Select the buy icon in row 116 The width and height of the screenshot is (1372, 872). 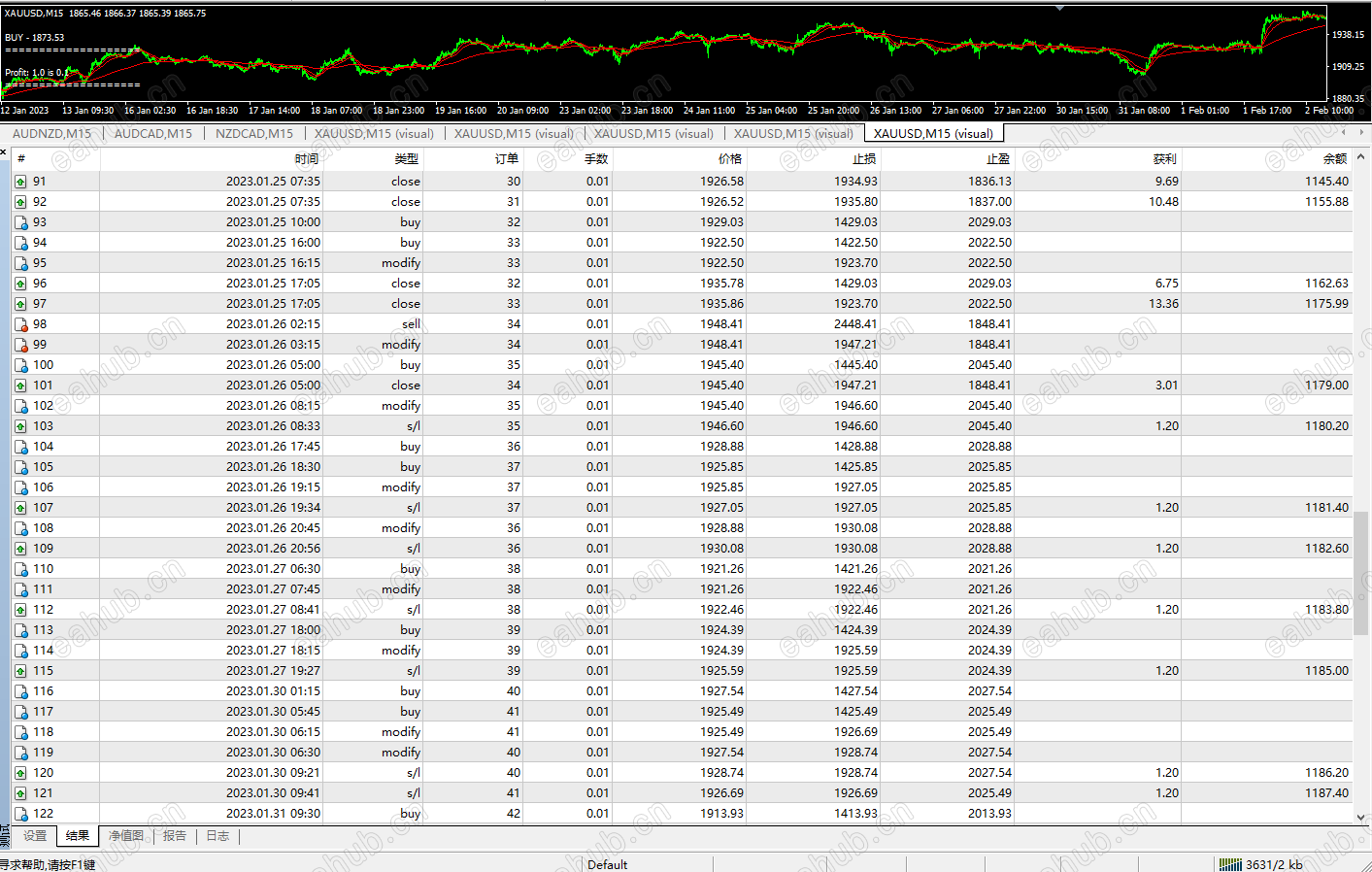tap(20, 691)
